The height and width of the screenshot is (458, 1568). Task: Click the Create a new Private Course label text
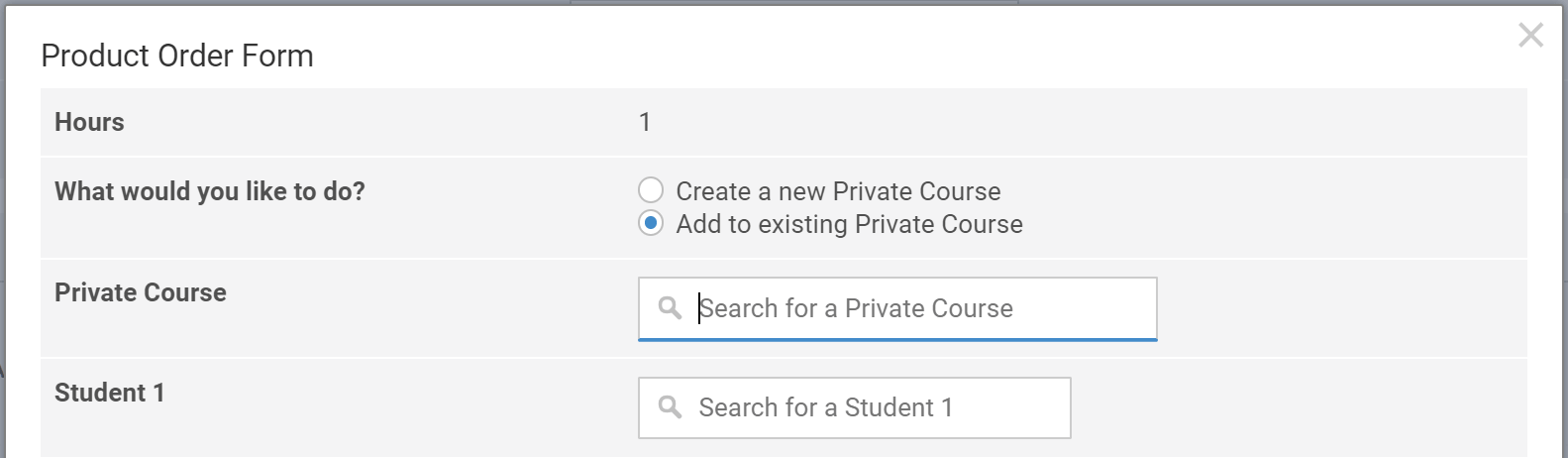click(x=838, y=191)
